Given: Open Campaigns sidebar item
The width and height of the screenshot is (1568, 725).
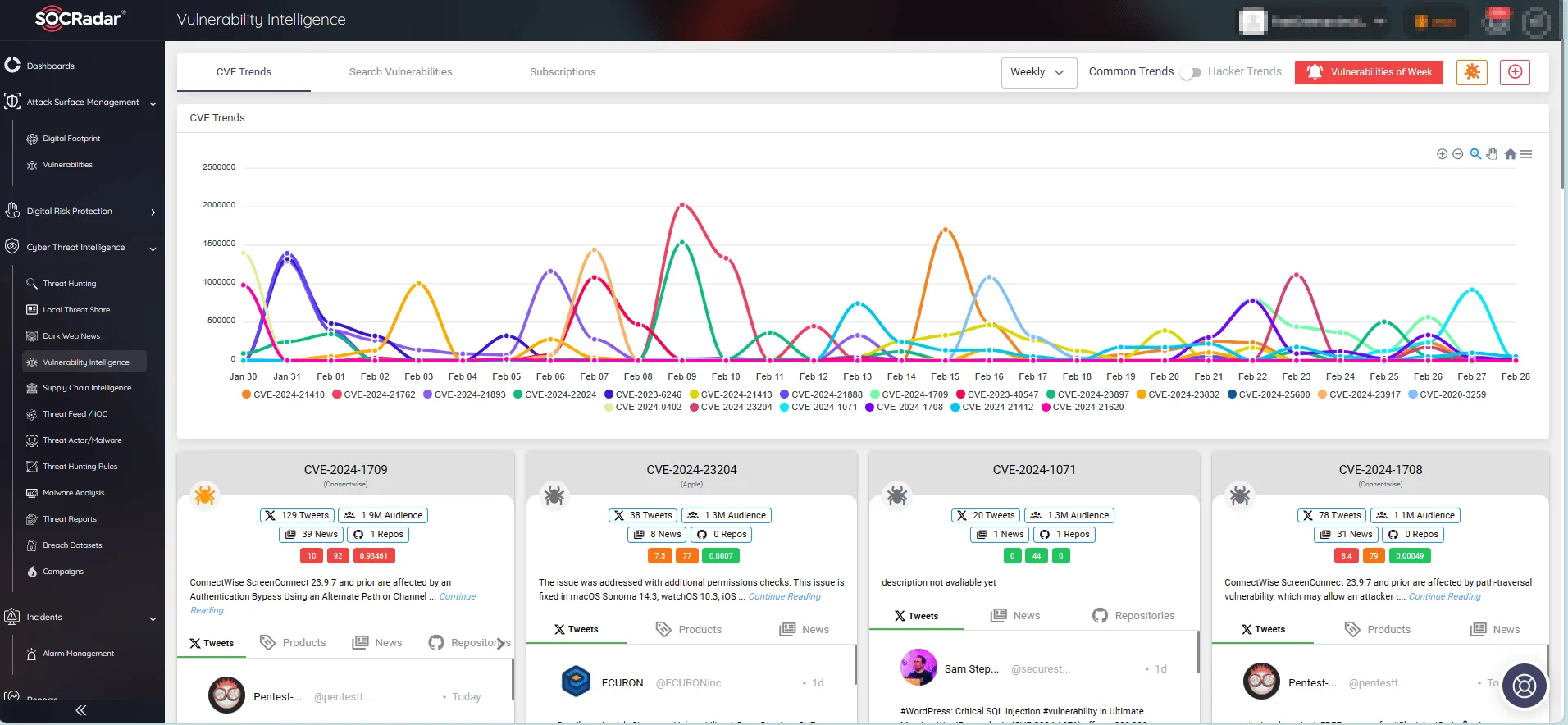Looking at the screenshot, I should click(62, 572).
